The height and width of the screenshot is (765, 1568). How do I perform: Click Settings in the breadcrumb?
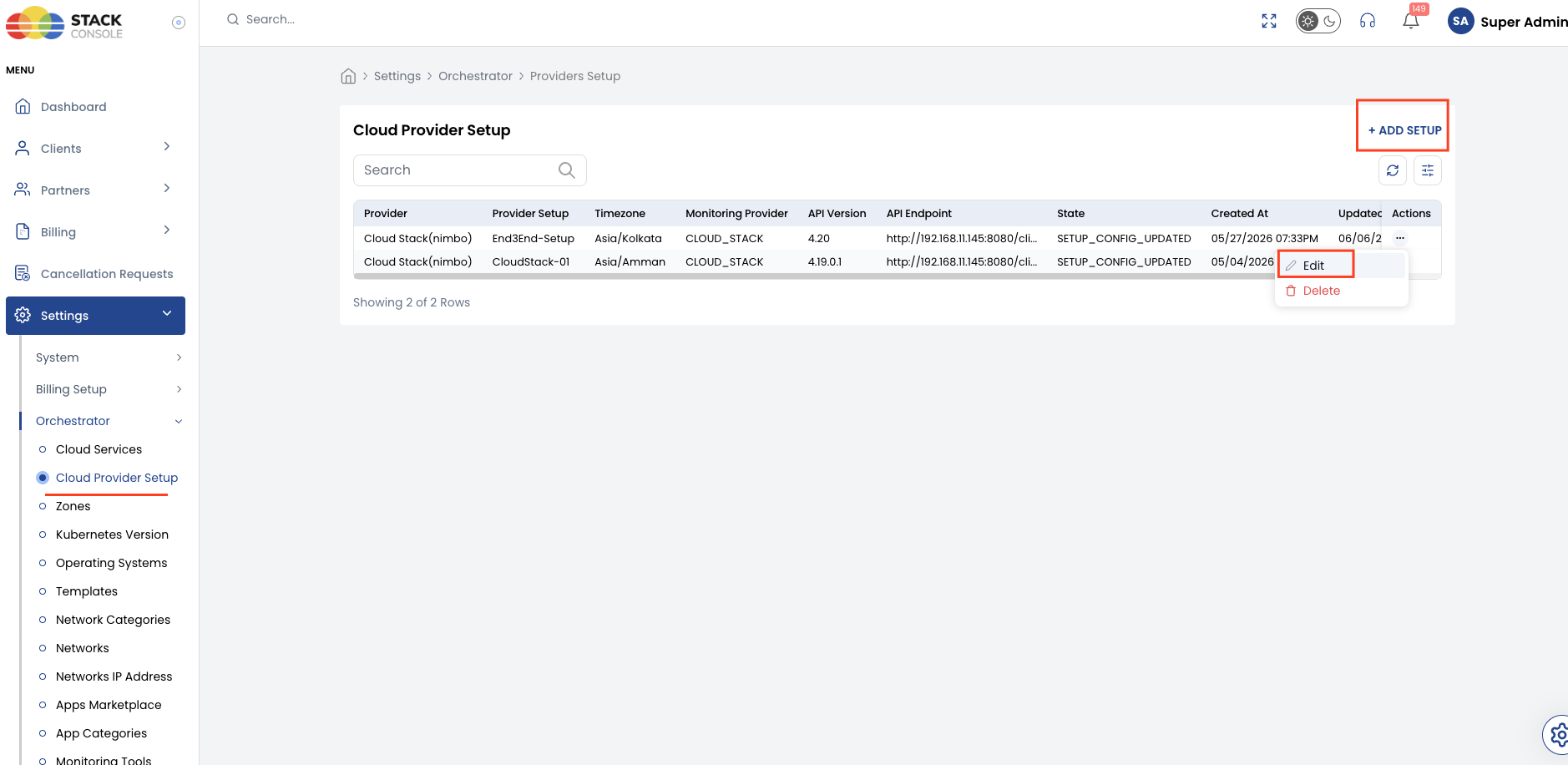coord(397,76)
